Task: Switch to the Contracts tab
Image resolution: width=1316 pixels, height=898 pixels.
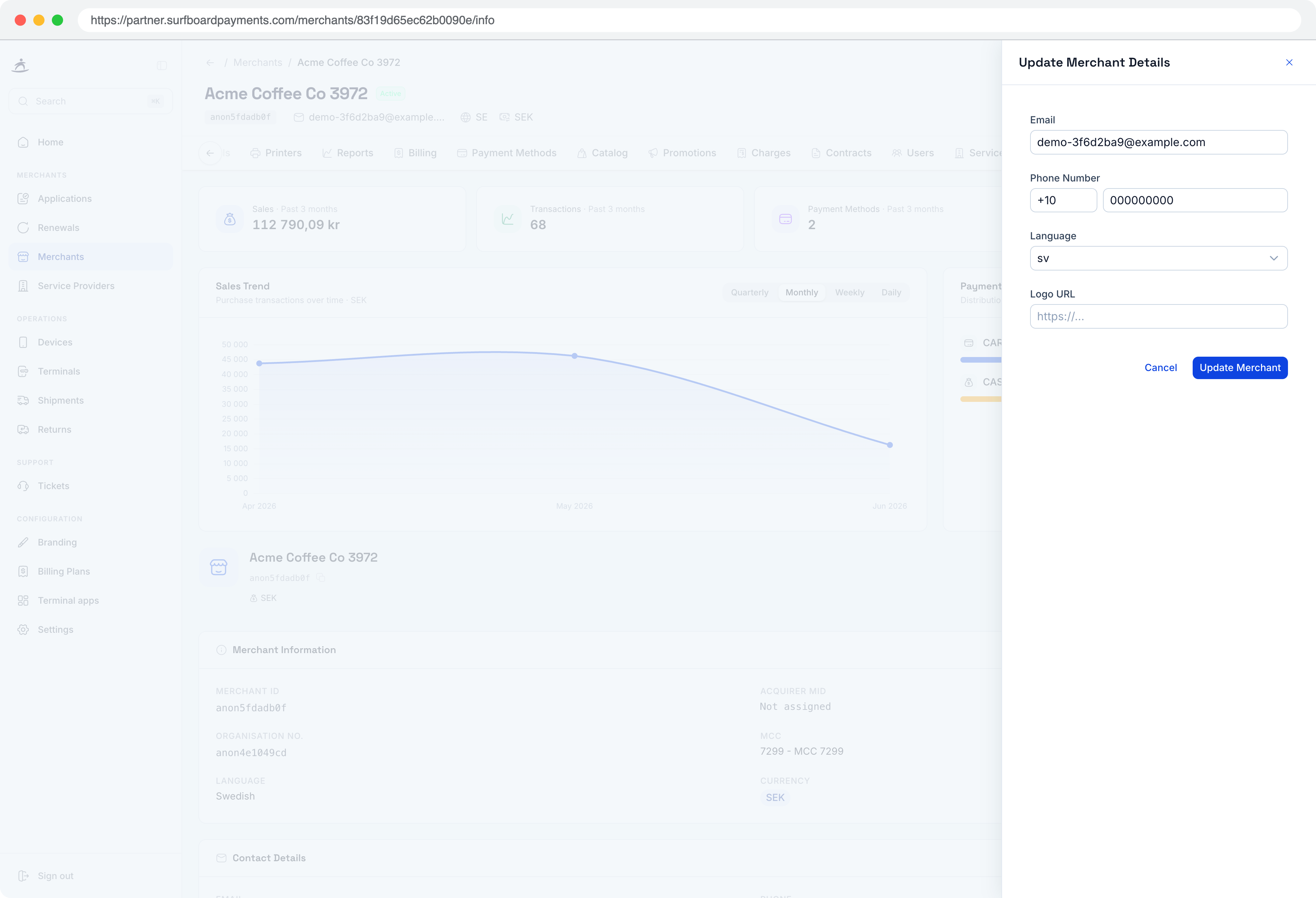Action: click(x=842, y=153)
